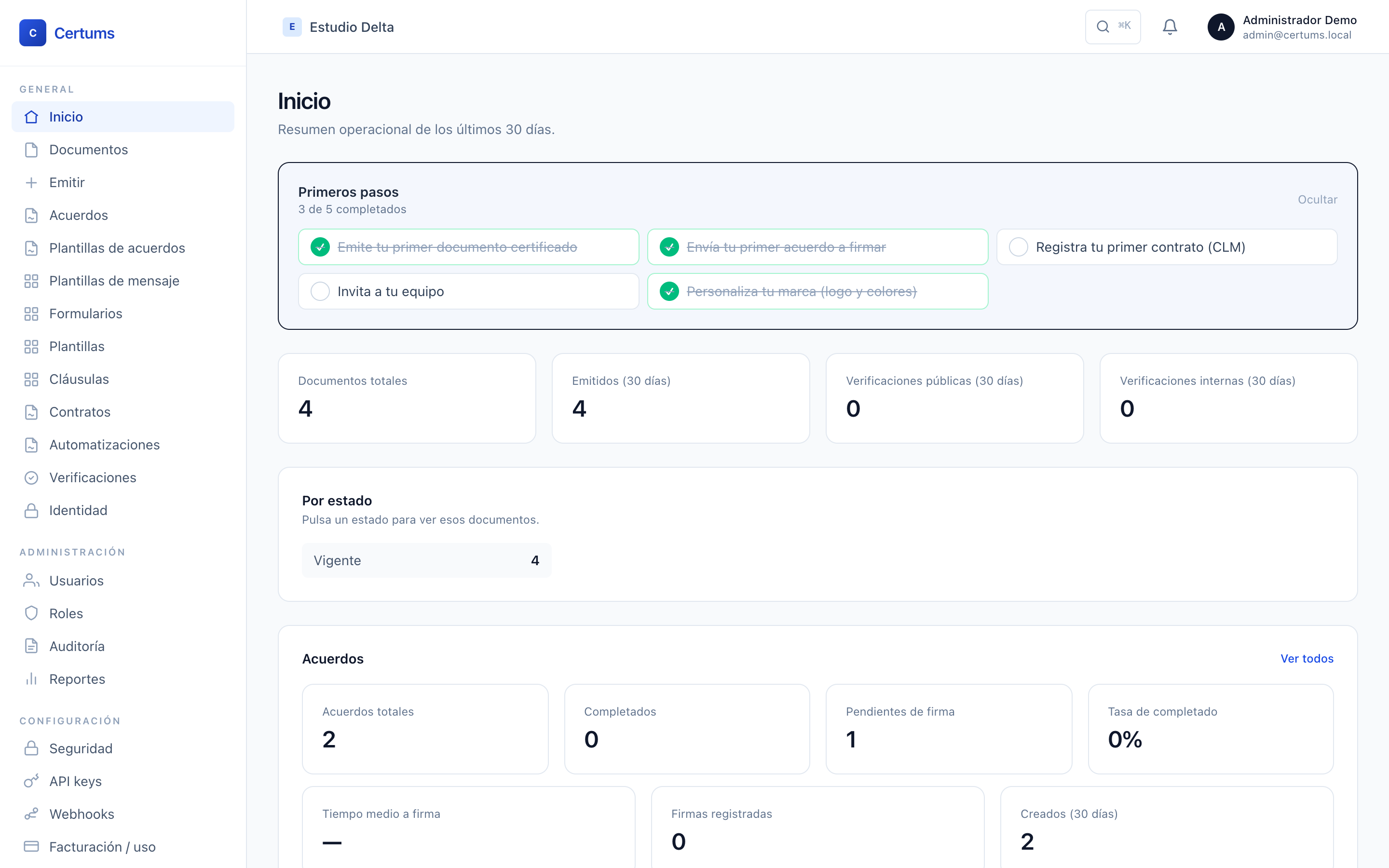Click the Administrador Demo avatar

tap(1221, 27)
